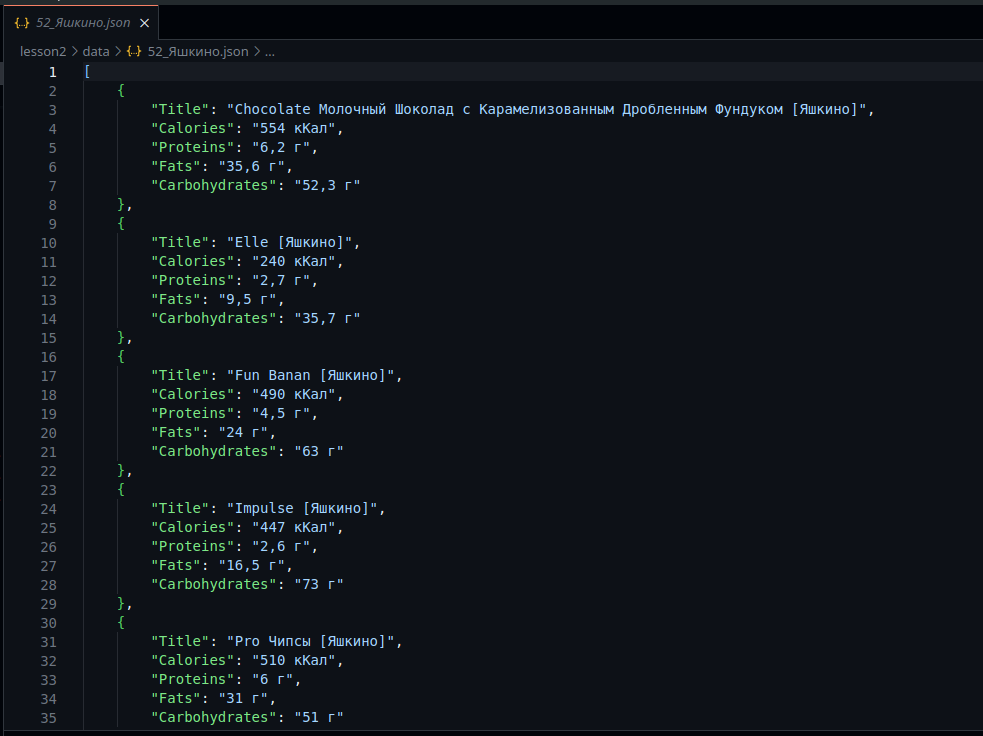
Task: Close the 52_Яшкино.json editor tab
Action: [145, 23]
